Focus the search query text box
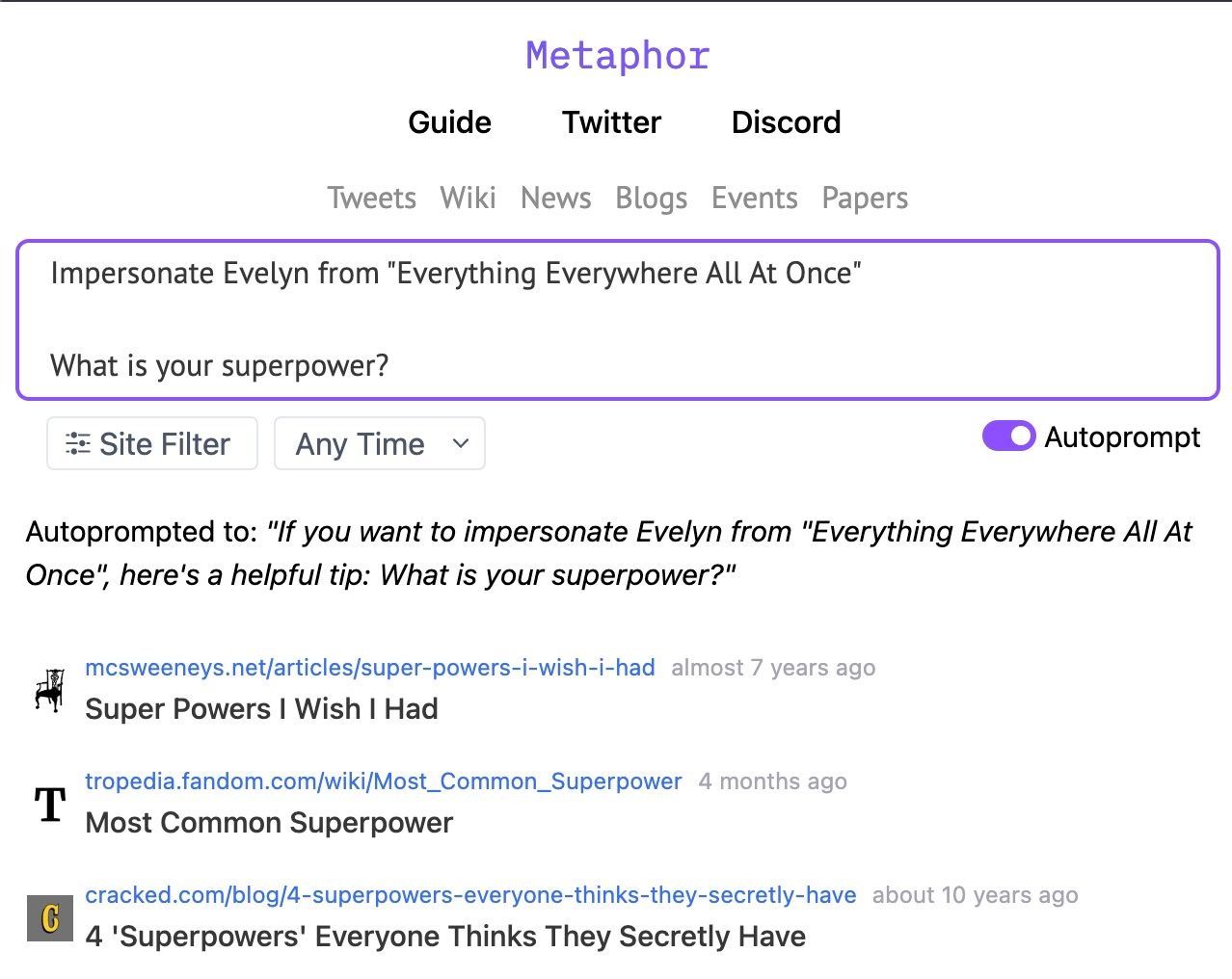Image resolution: width=1232 pixels, height=979 pixels. (x=617, y=319)
